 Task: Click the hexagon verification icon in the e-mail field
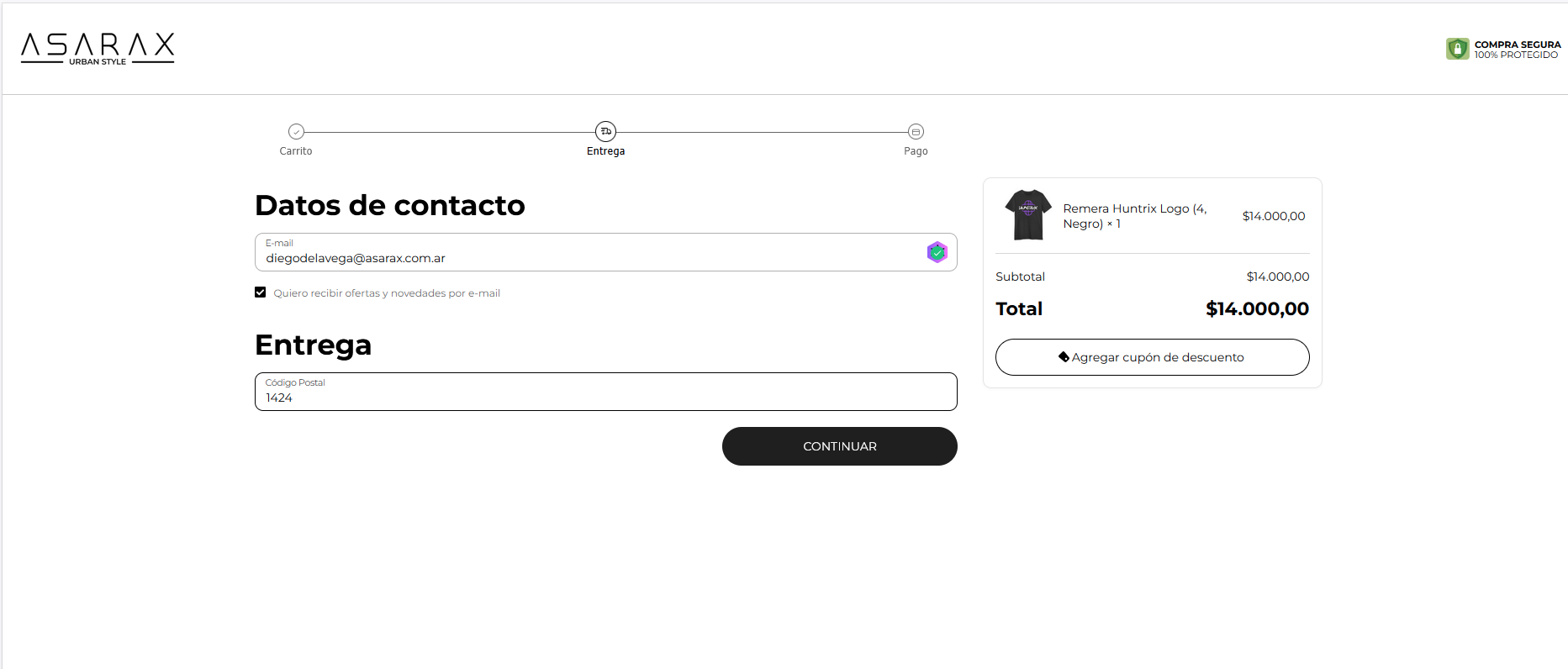tap(937, 252)
